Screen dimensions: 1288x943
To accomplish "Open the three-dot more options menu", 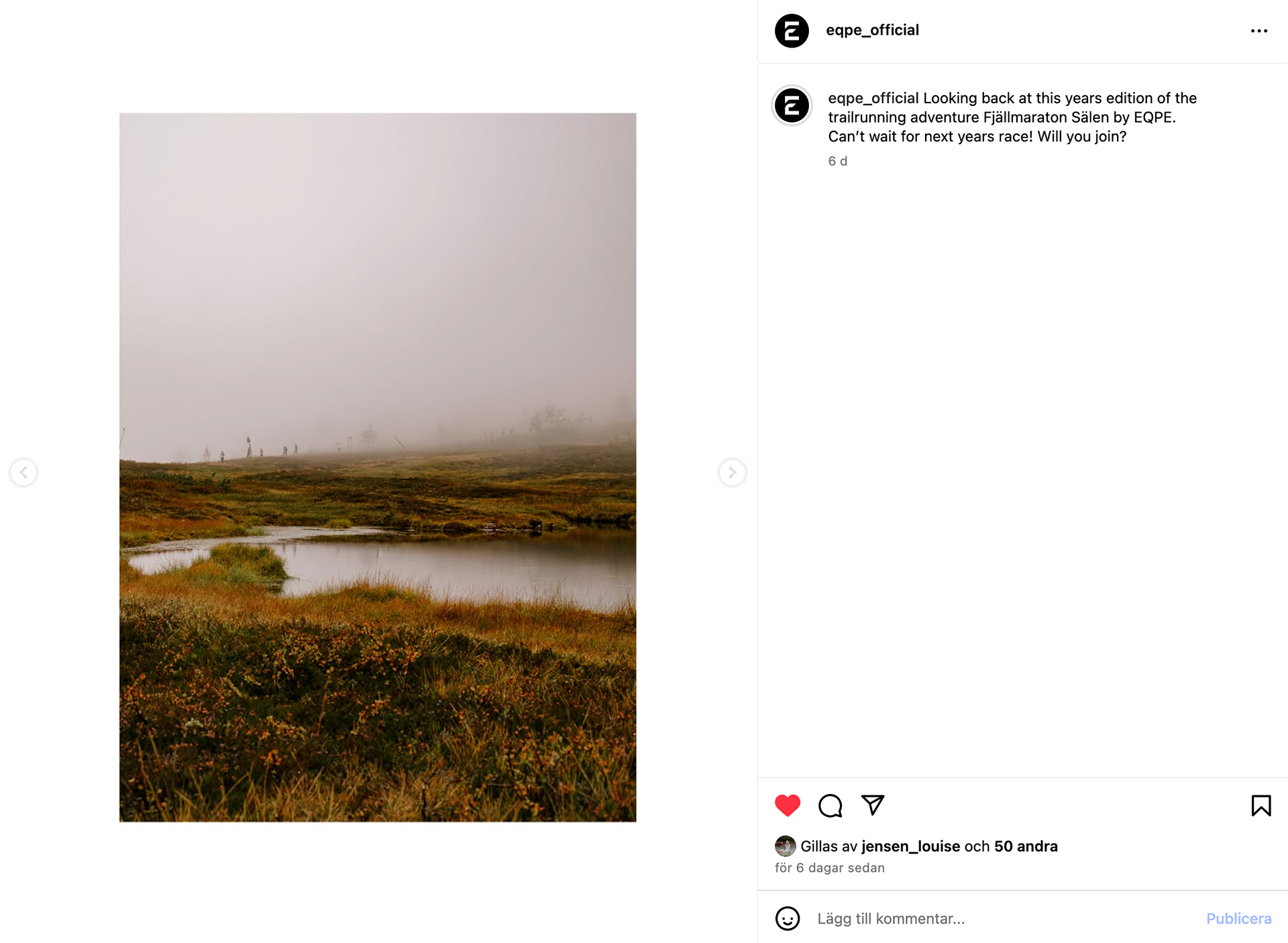I will pyautogui.click(x=1259, y=31).
